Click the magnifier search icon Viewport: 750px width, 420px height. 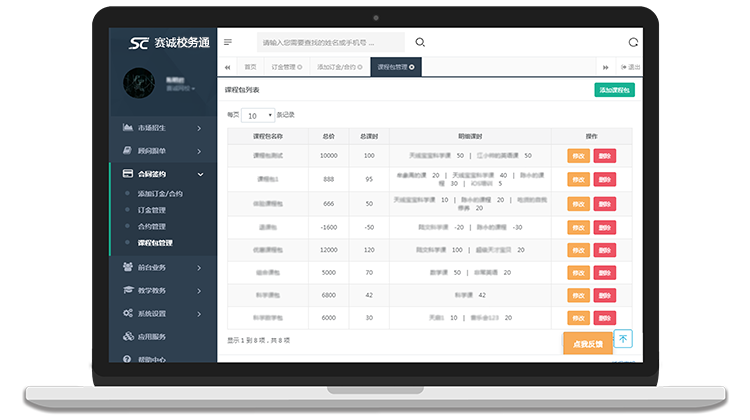coord(420,42)
